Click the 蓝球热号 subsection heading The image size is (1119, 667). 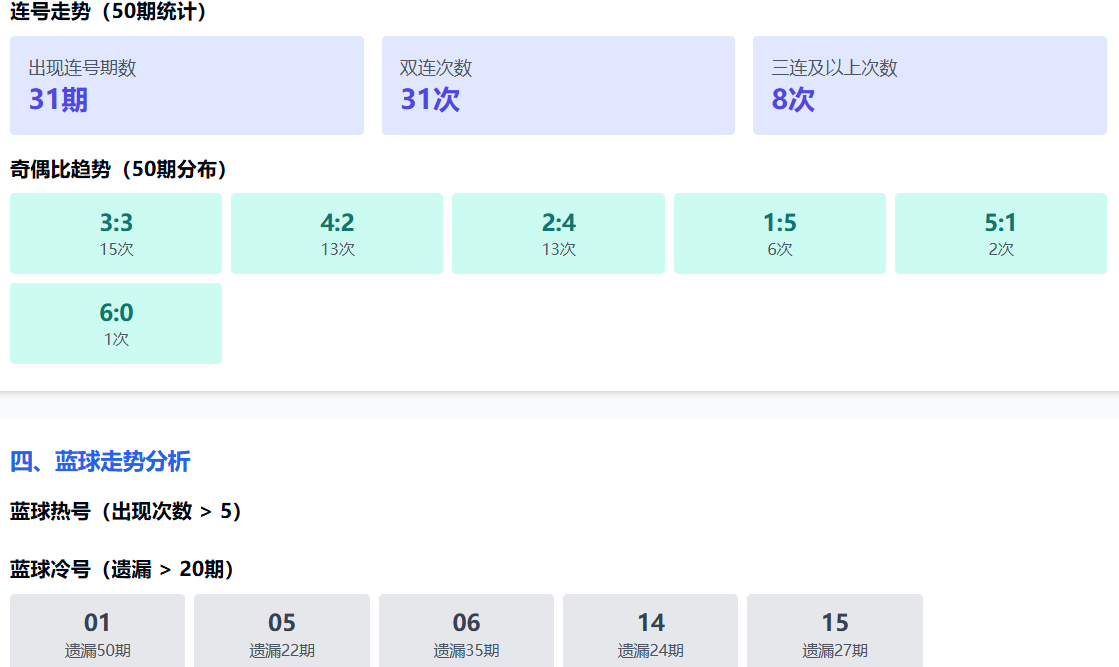pyautogui.click(x=126, y=511)
